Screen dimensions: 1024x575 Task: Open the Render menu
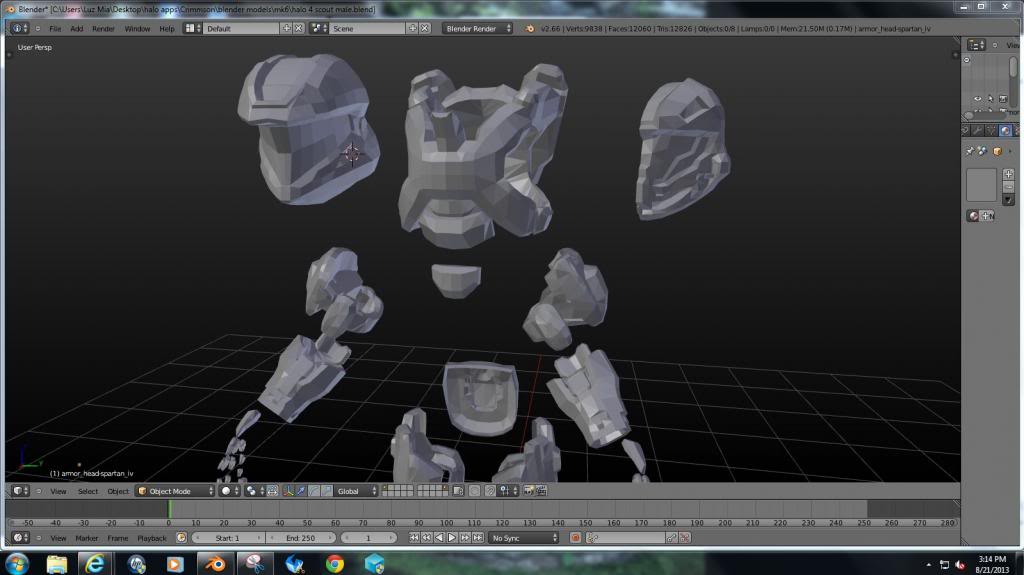click(x=103, y=29)
